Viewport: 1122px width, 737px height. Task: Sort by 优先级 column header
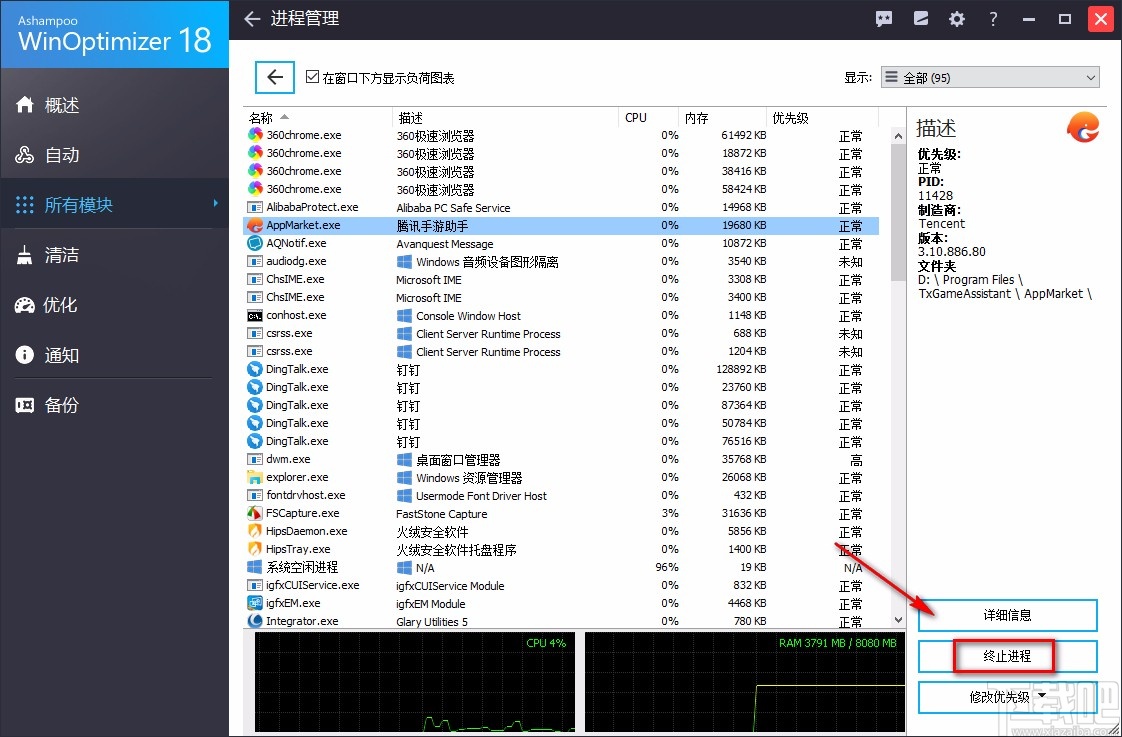click(823, 117)
